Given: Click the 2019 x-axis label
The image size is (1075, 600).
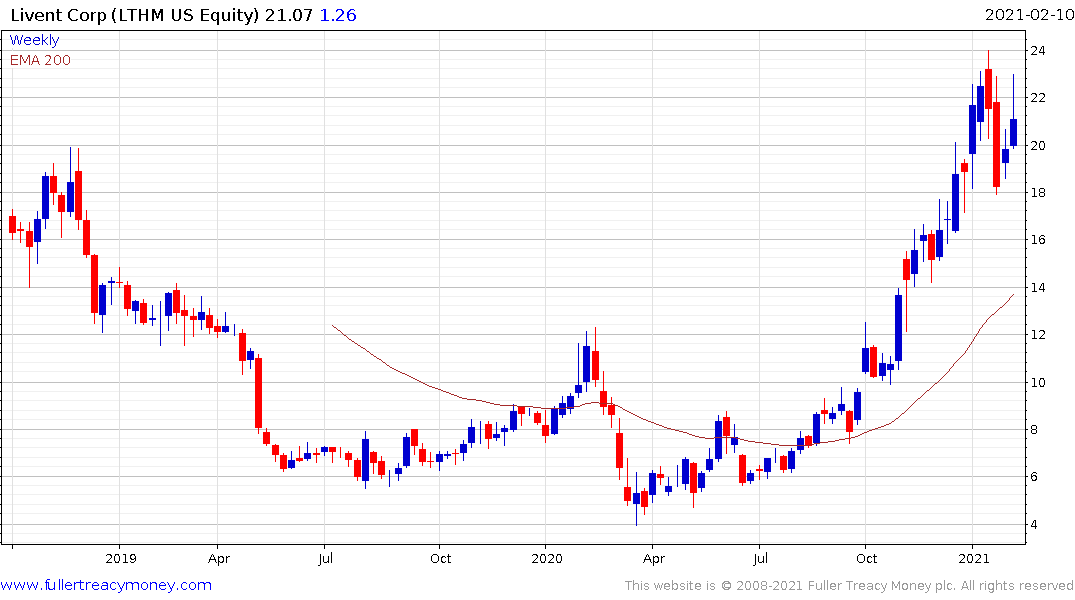Looking at the screenshot, I should pos(121,558).
